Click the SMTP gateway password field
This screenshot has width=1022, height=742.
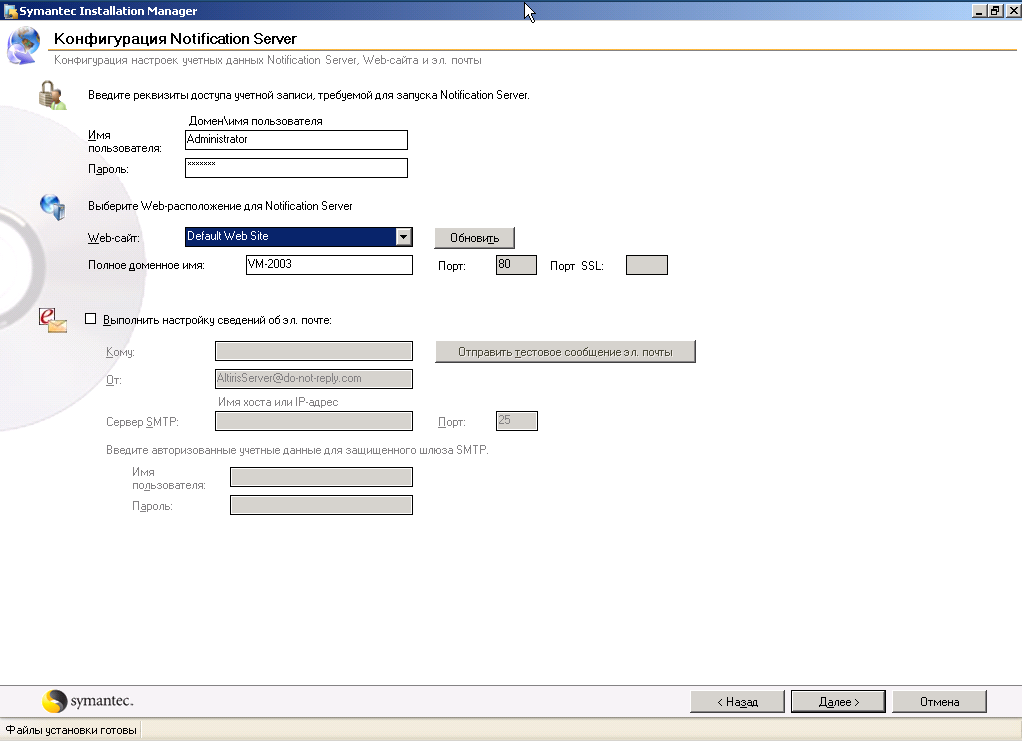[321, 505]
